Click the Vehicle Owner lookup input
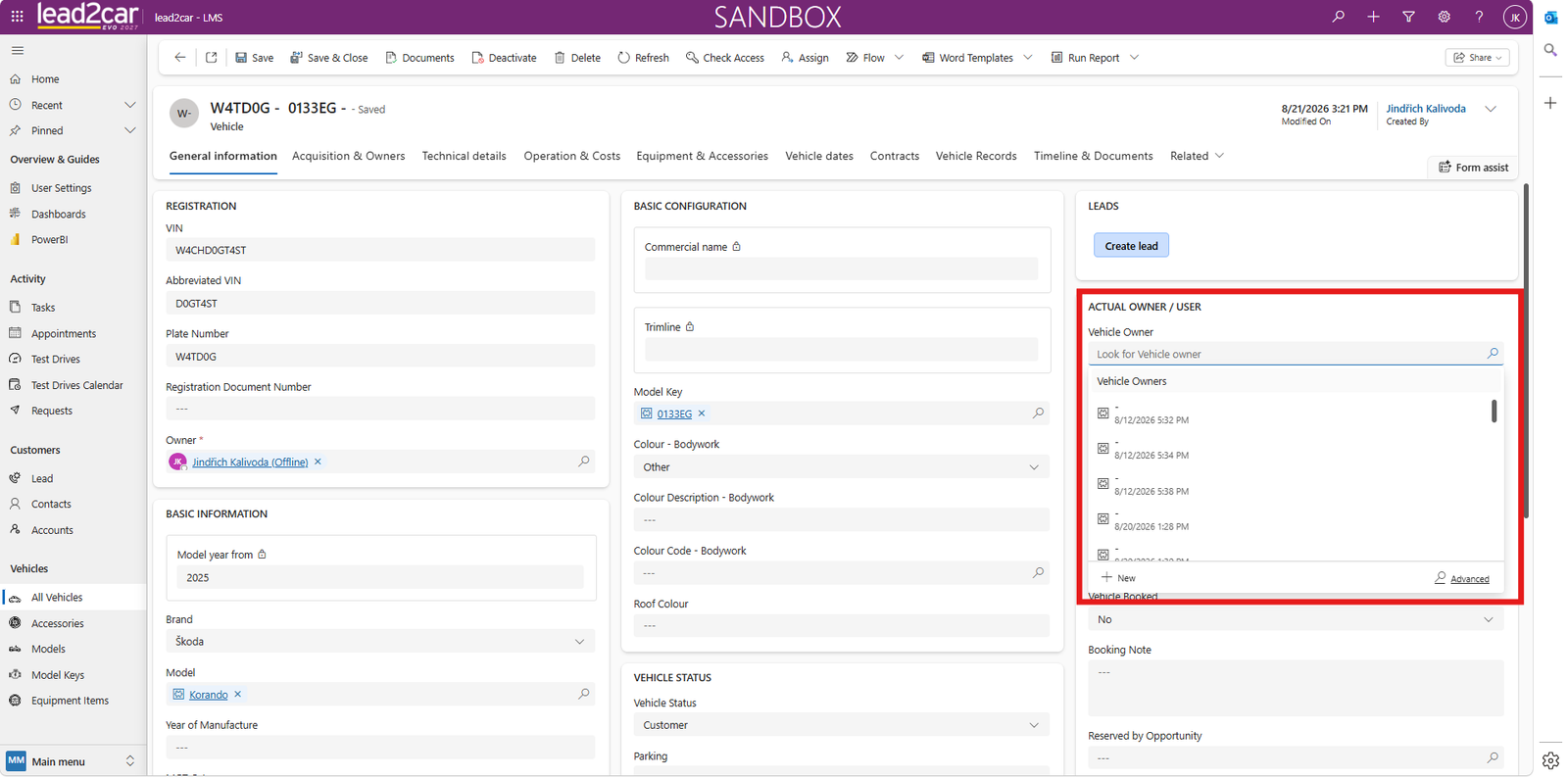1568x778 pixels. tap(1286, 354)
